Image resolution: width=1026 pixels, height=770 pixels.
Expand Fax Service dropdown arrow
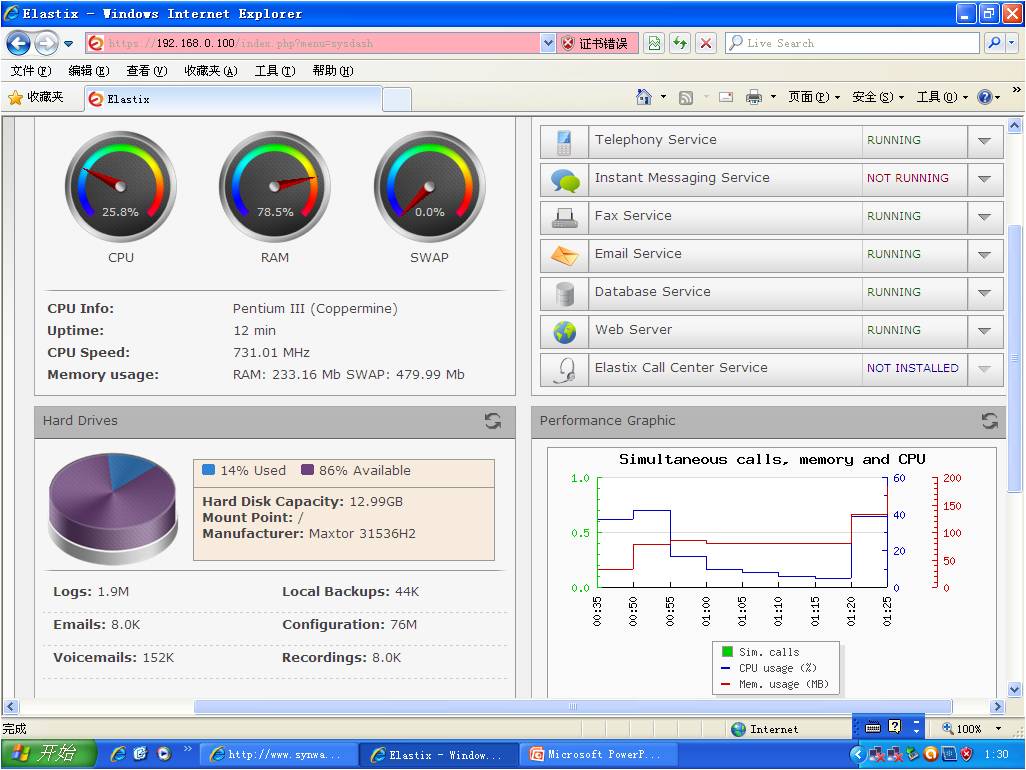coord(984,217)
